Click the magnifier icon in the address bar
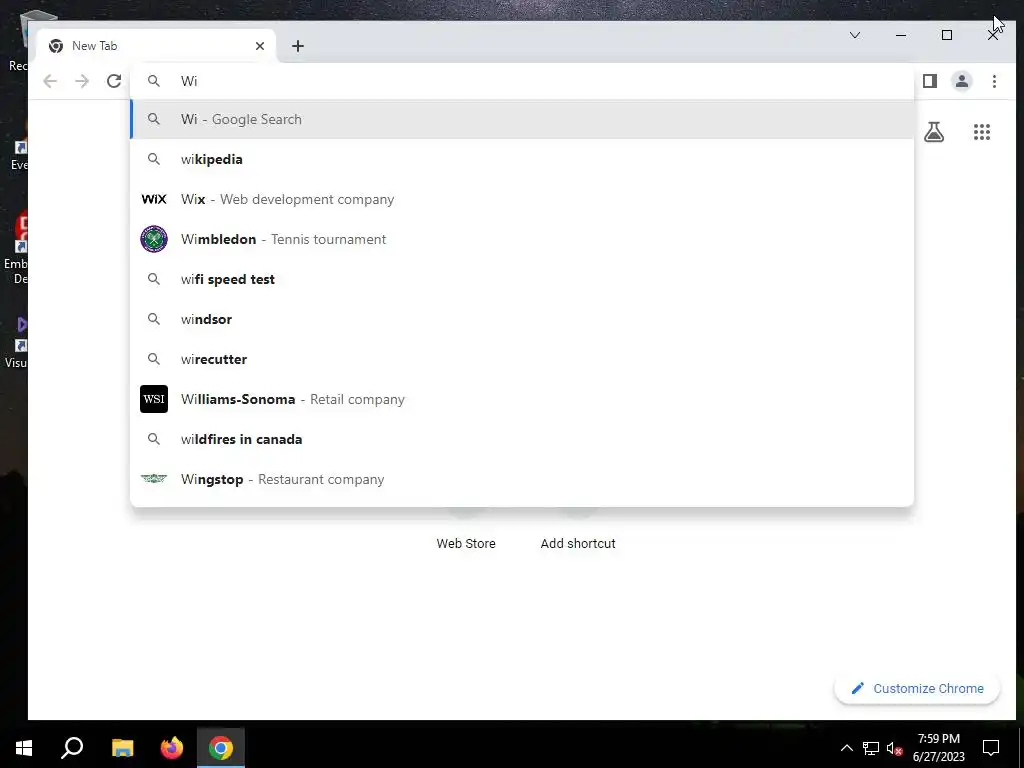Viewport: 1024px width, 768px height. tap(153, 81)
